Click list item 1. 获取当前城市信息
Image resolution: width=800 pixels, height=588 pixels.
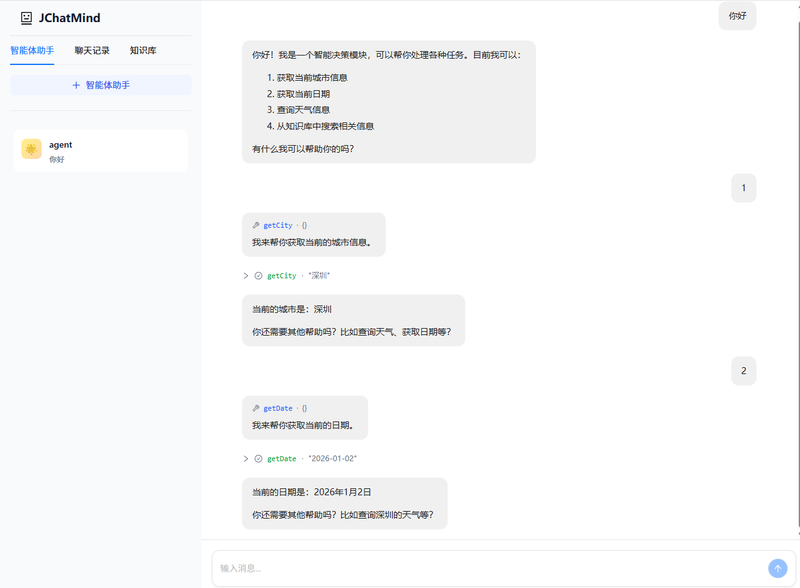(307, 78)
